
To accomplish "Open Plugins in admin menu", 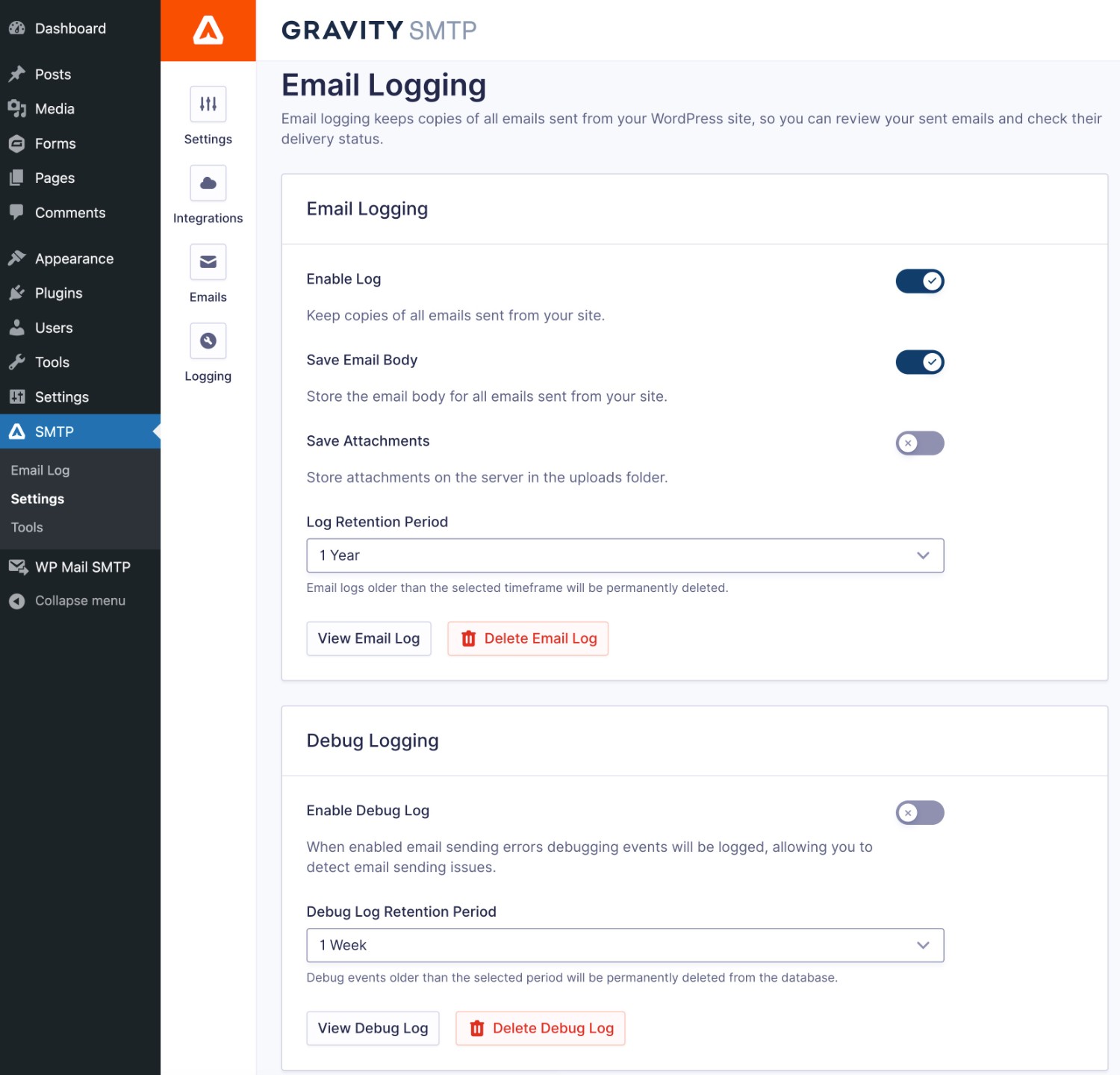I will 58,293.
